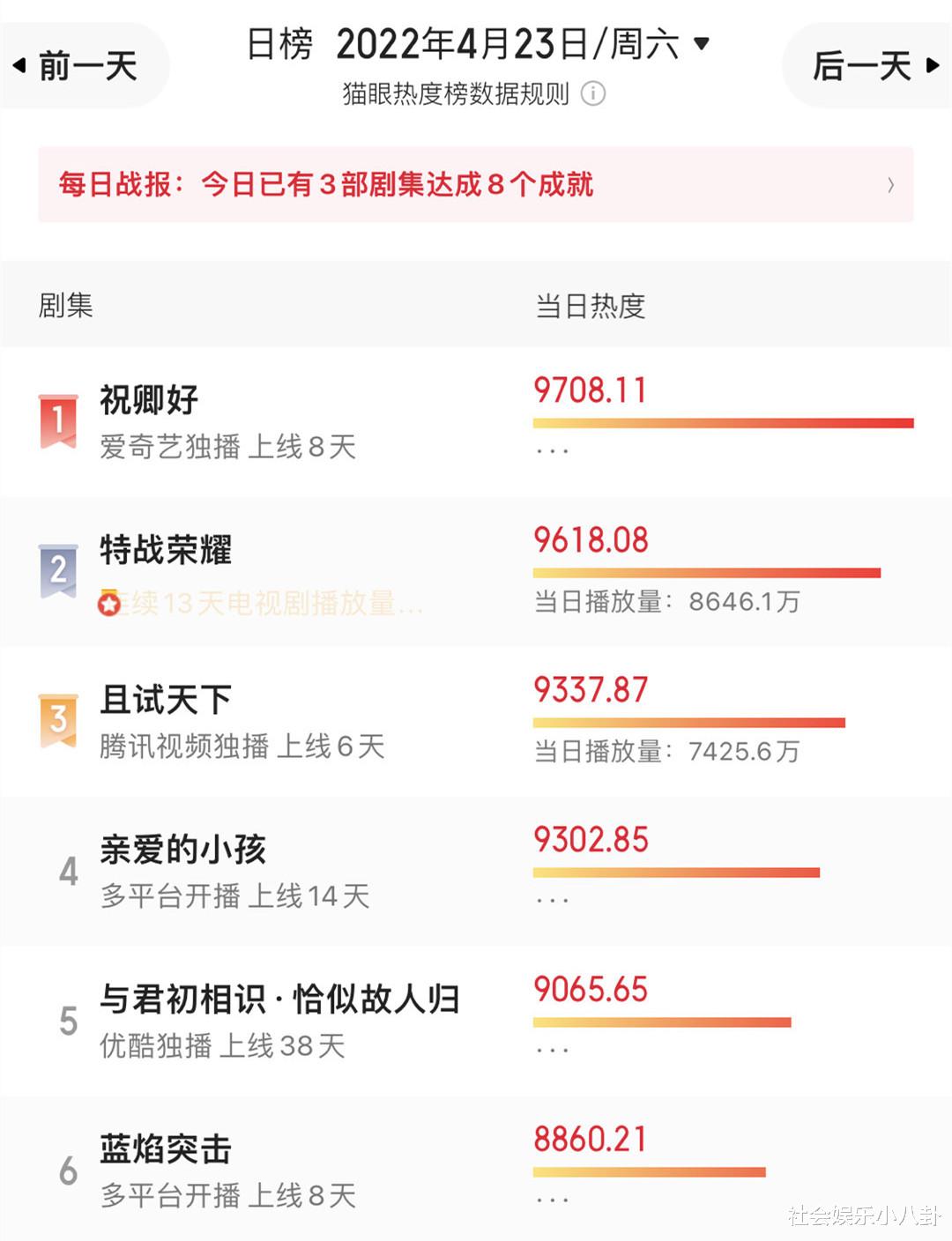This screenshot has height=1241, width=952.
Task: Go to the previous day with 前一天
Action: [x=78, y=66]
